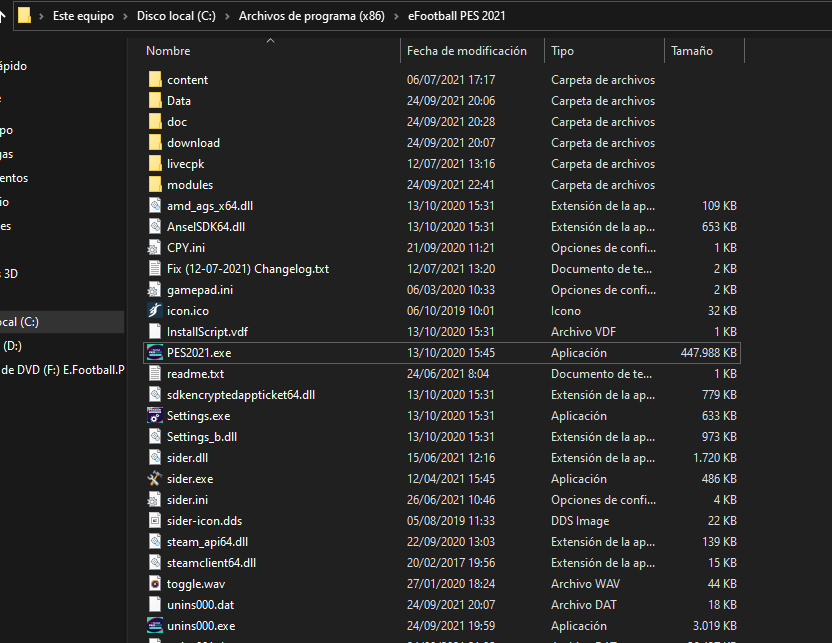Sort by the Nombre column header
The width and height of the screenshot is (832, 643).
(x=168, y=51)
